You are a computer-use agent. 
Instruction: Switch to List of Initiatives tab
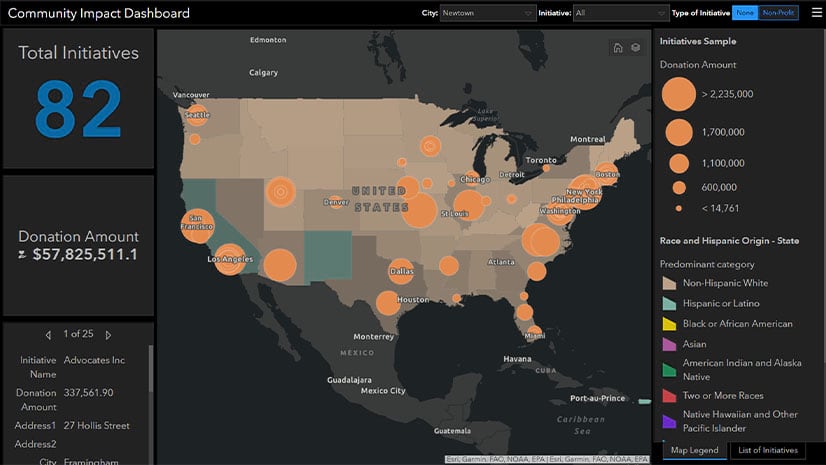[x=768, y=450]
